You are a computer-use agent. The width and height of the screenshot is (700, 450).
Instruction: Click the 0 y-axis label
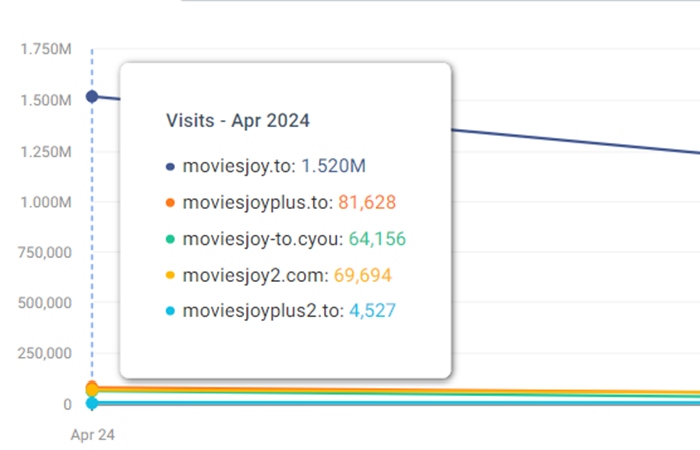click(x=67, y=405)
